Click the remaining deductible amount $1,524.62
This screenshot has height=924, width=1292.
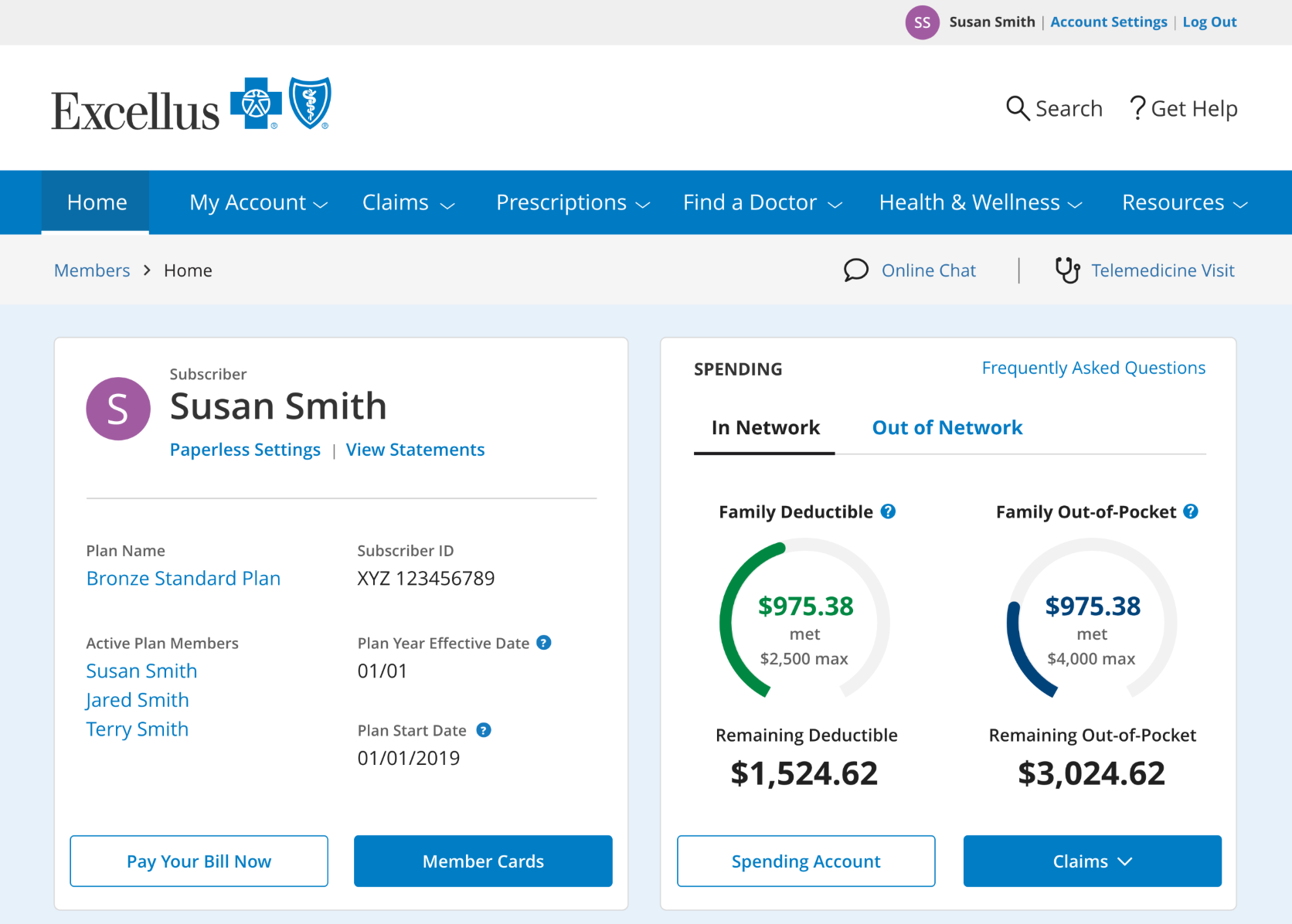coord(804,773)
